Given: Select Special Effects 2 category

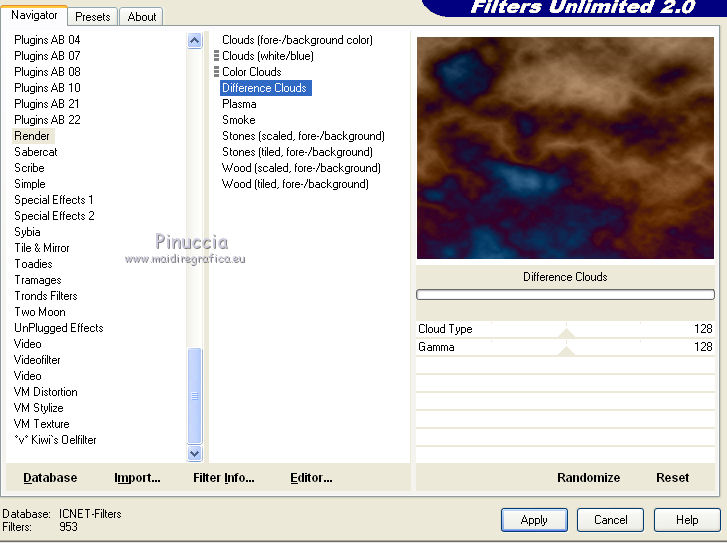Looking at the screenshot, I should pyautogui.click(x=54, y=216).
